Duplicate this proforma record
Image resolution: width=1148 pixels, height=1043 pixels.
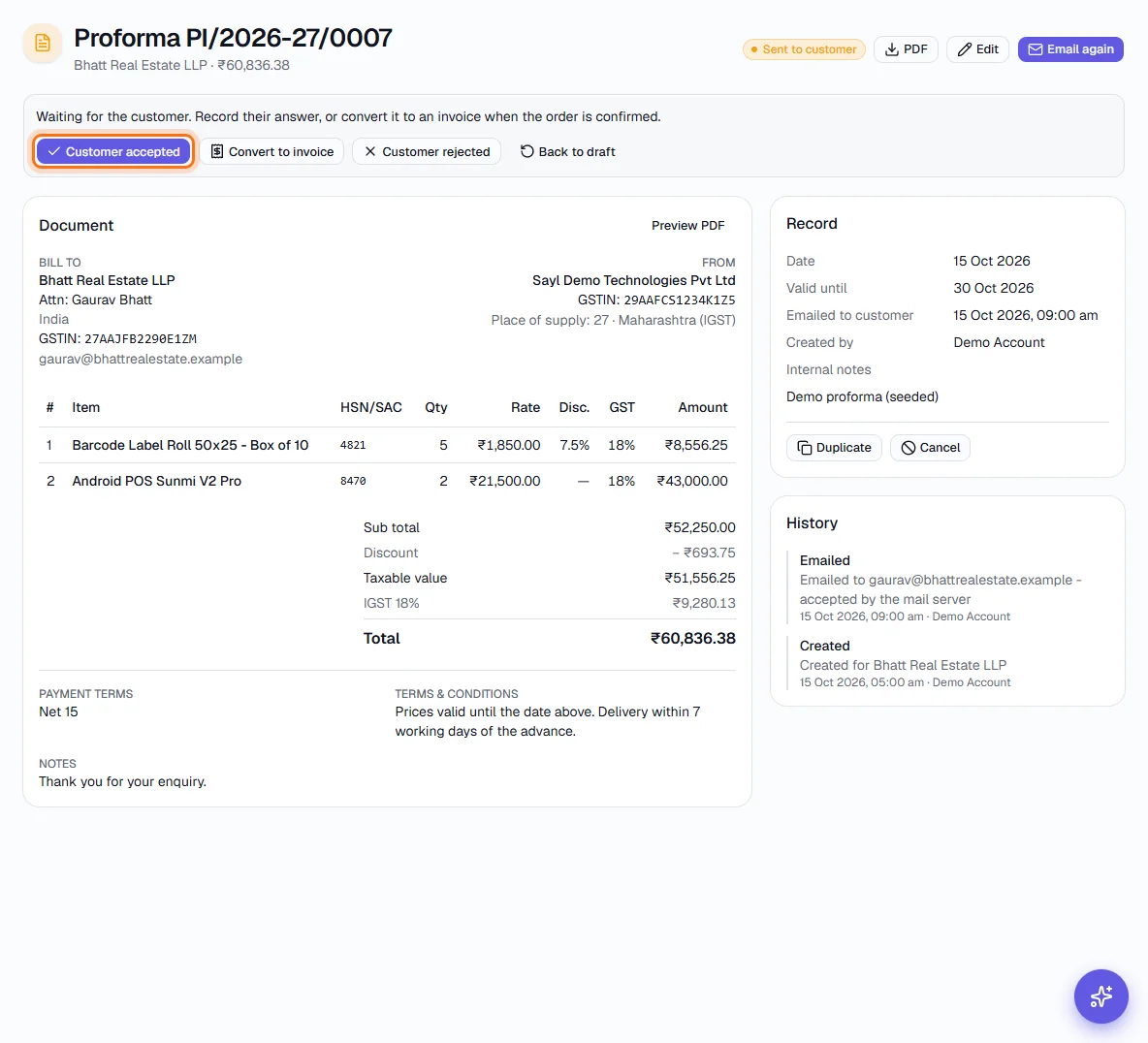pos(834,447)
